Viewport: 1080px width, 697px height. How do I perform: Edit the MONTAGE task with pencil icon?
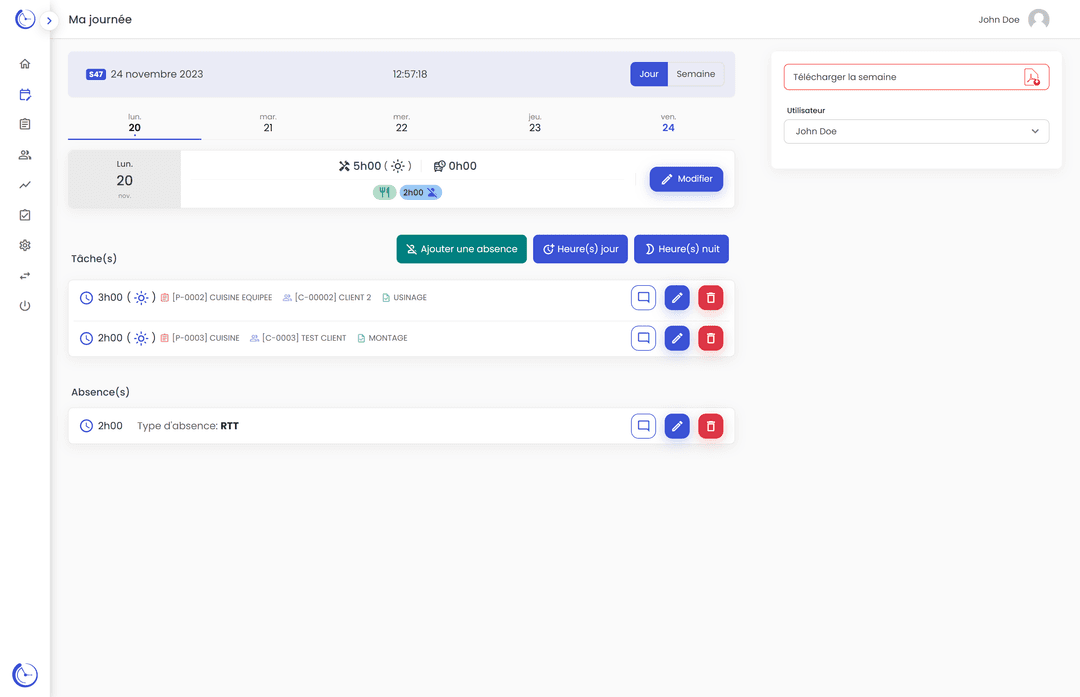click(677, 338)
